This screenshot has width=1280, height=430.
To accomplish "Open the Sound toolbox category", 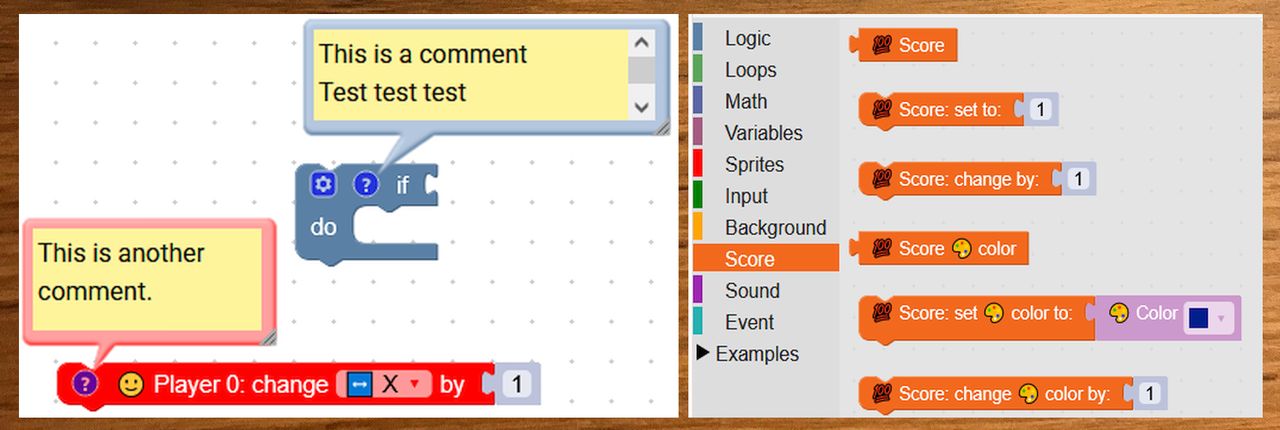I will pyautogui.click(x=752, y=290).
